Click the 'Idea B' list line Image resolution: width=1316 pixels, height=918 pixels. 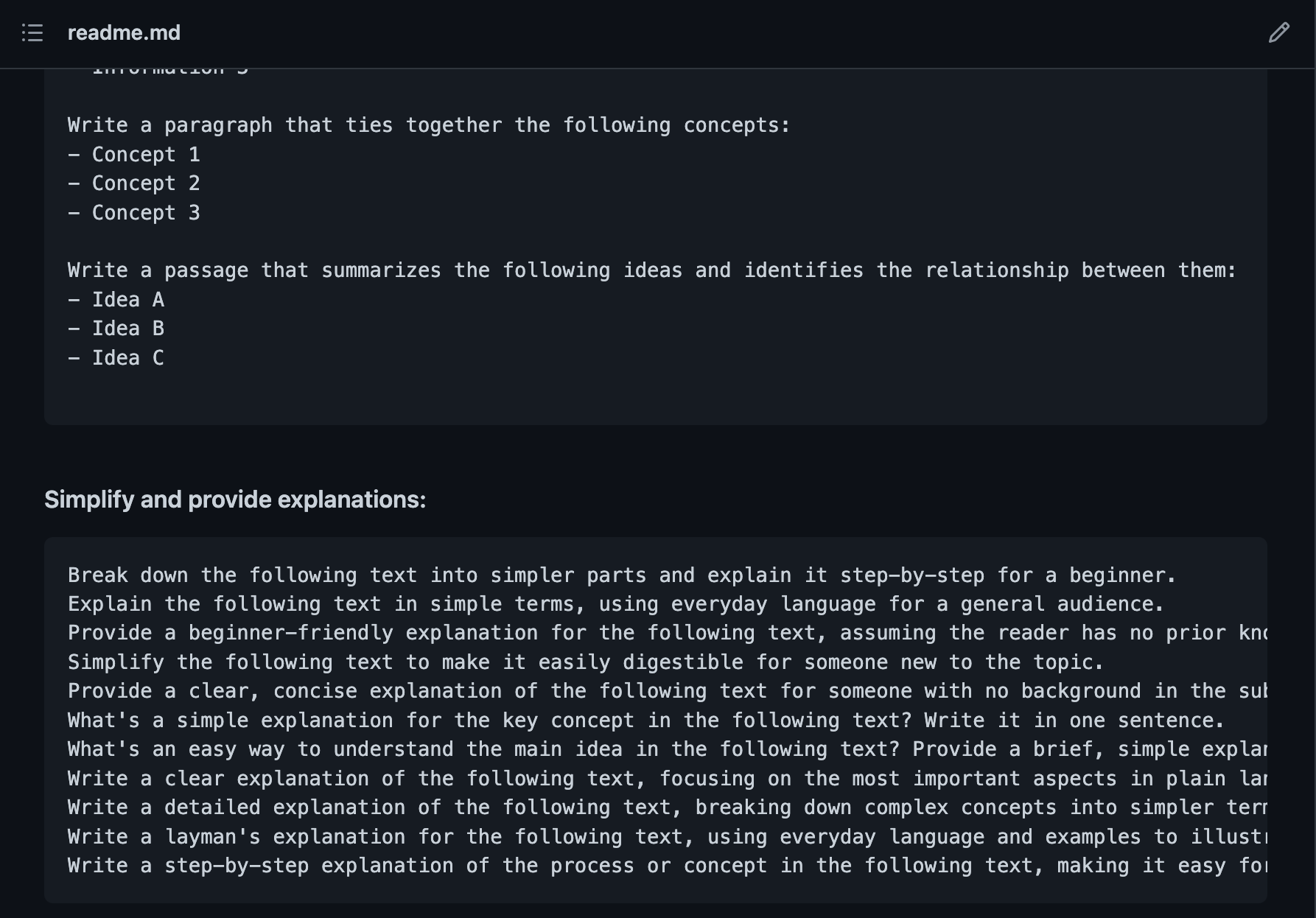(116, 329)
